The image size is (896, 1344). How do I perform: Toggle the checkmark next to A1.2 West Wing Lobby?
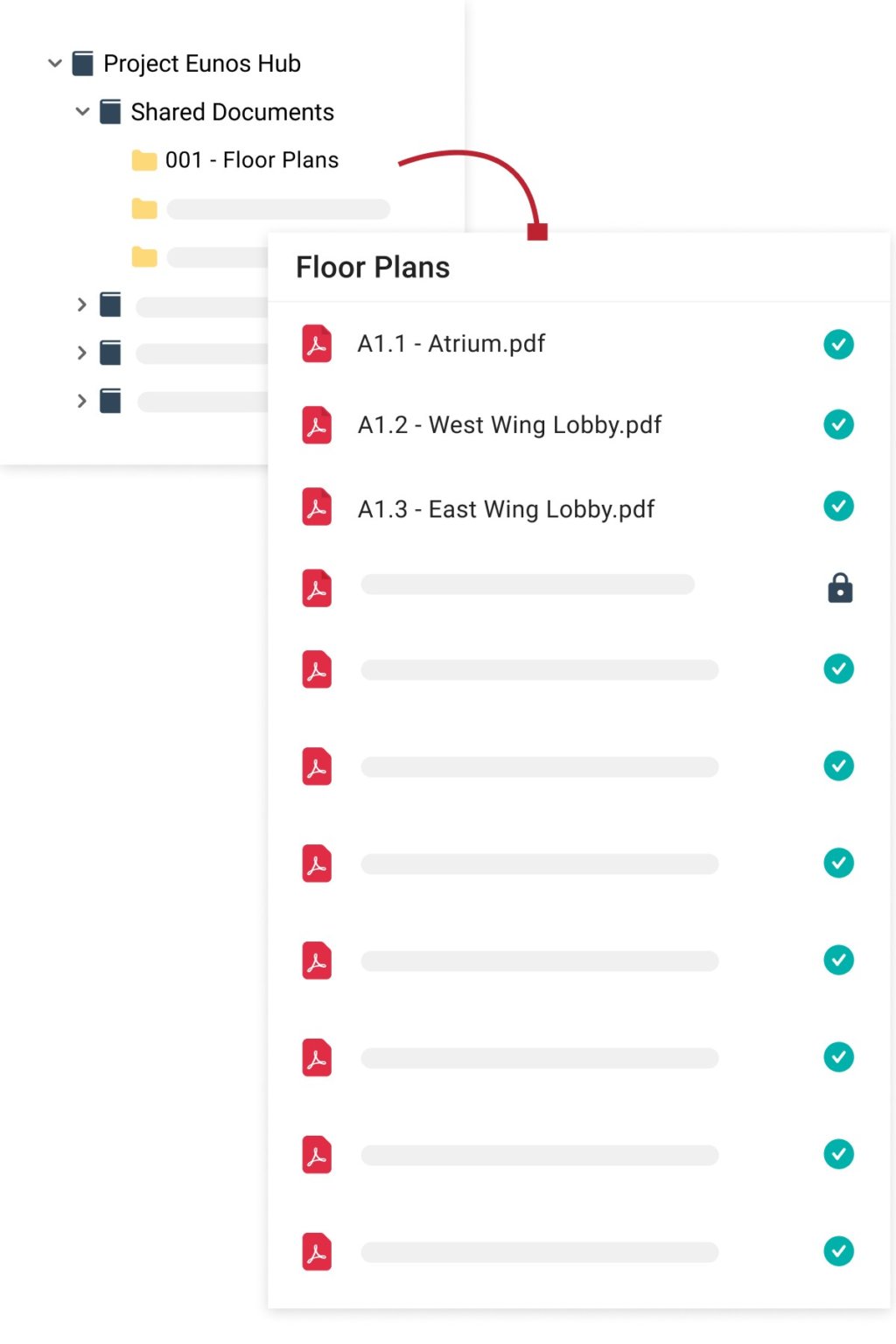pyautogui.click(x=838, y=425)
